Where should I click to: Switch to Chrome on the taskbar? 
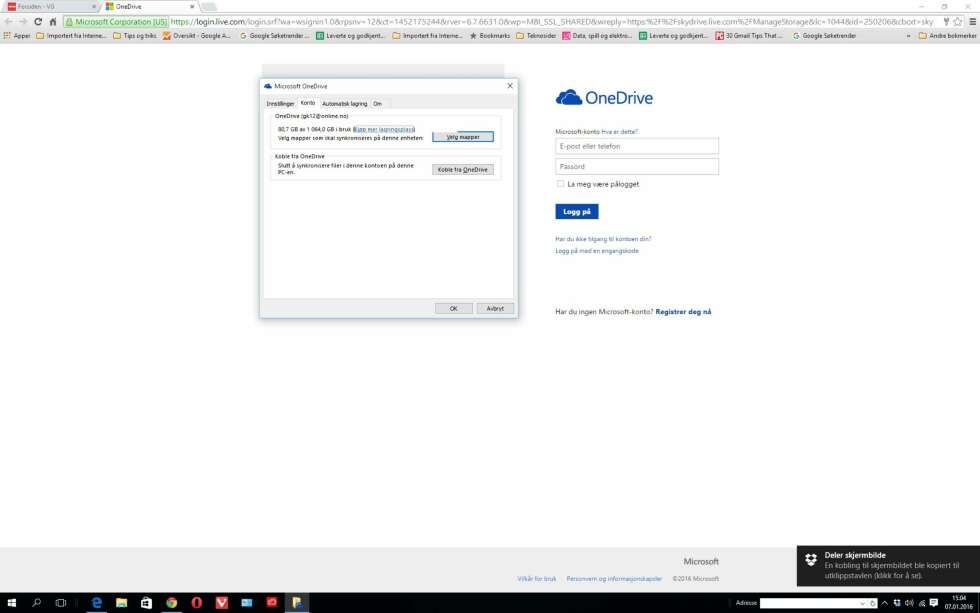(171, 602)
